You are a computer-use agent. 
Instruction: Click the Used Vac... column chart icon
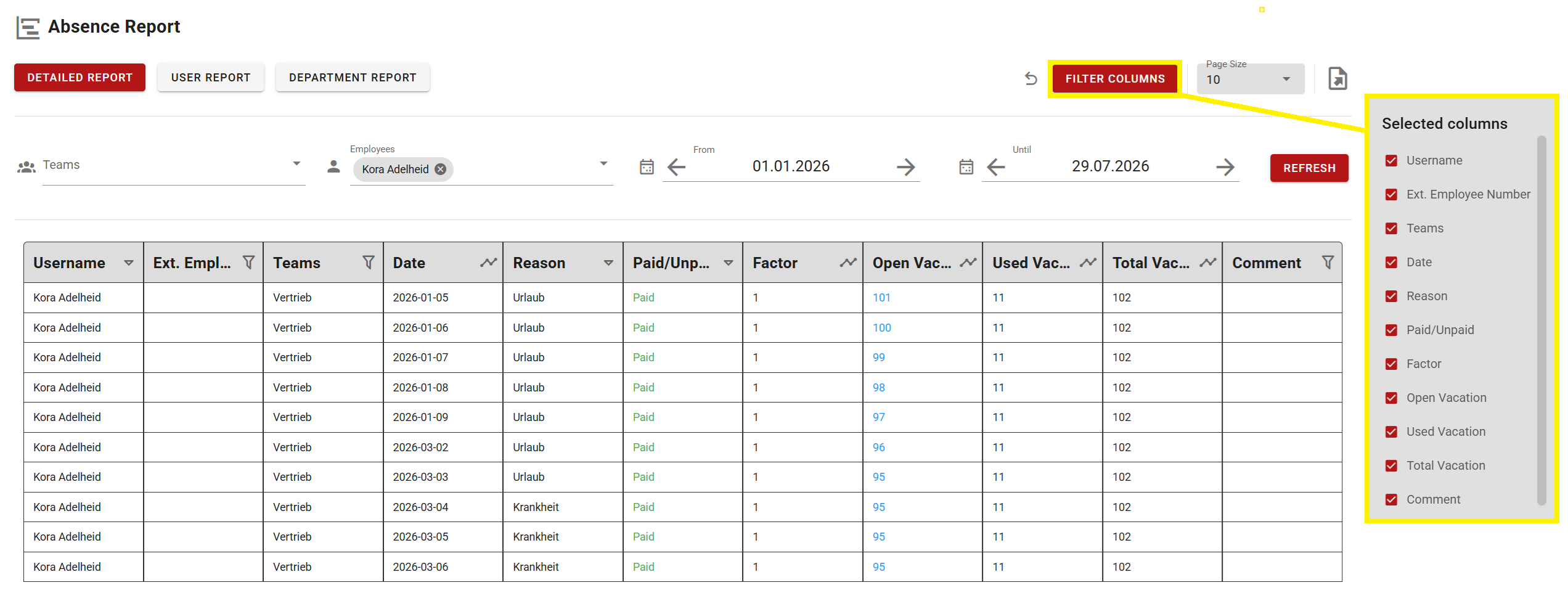1088,263
